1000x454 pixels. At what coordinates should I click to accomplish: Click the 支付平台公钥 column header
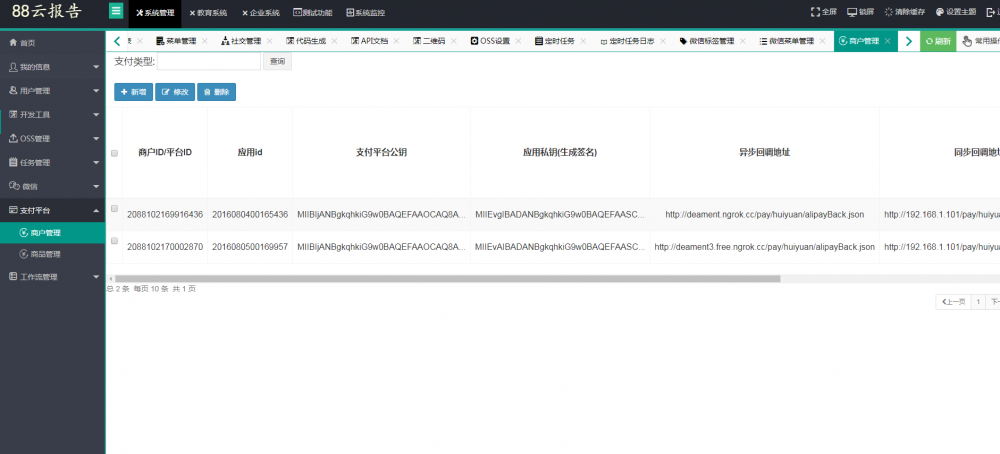click(x=381, y=153)
